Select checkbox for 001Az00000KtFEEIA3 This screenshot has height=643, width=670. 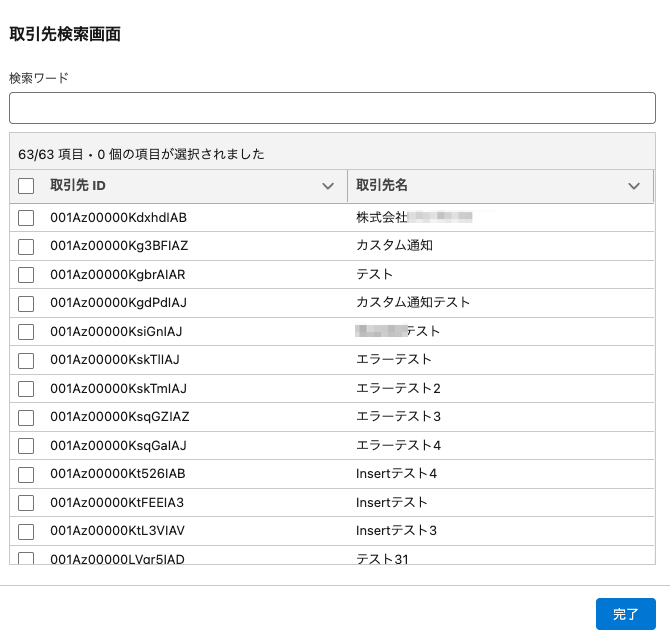click(26, 503)
